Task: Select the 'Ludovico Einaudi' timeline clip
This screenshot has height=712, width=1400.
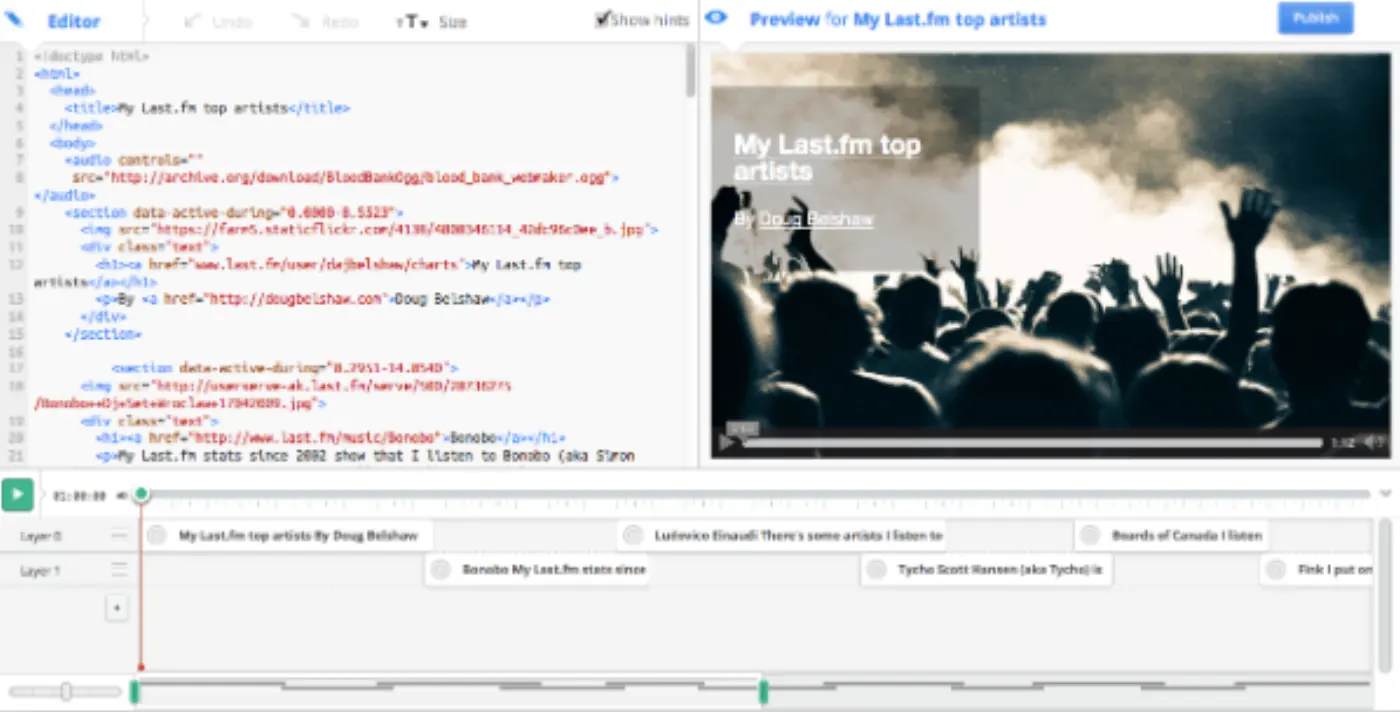Action: click(x=781, y=536)
